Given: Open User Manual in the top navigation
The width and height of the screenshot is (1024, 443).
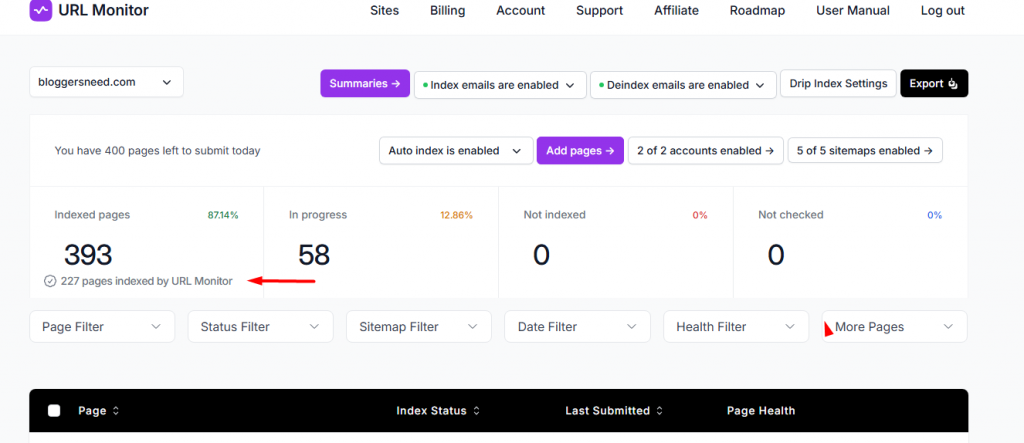Looking at the screenshot, I should tap(853, 10).
